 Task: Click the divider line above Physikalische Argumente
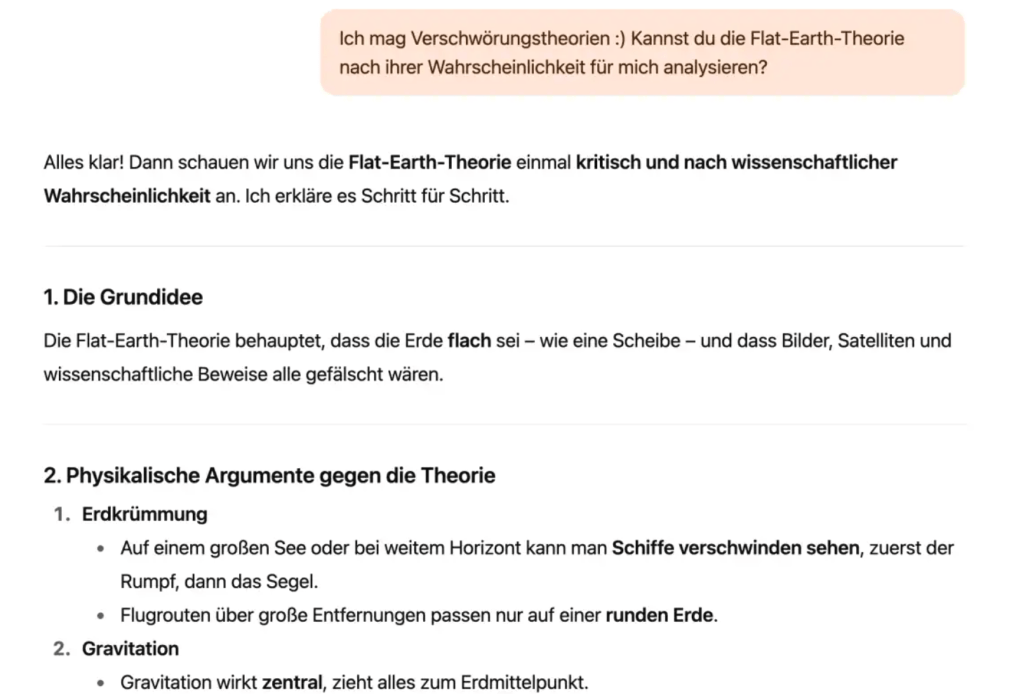pyautogui.click(x=504, y=424)
